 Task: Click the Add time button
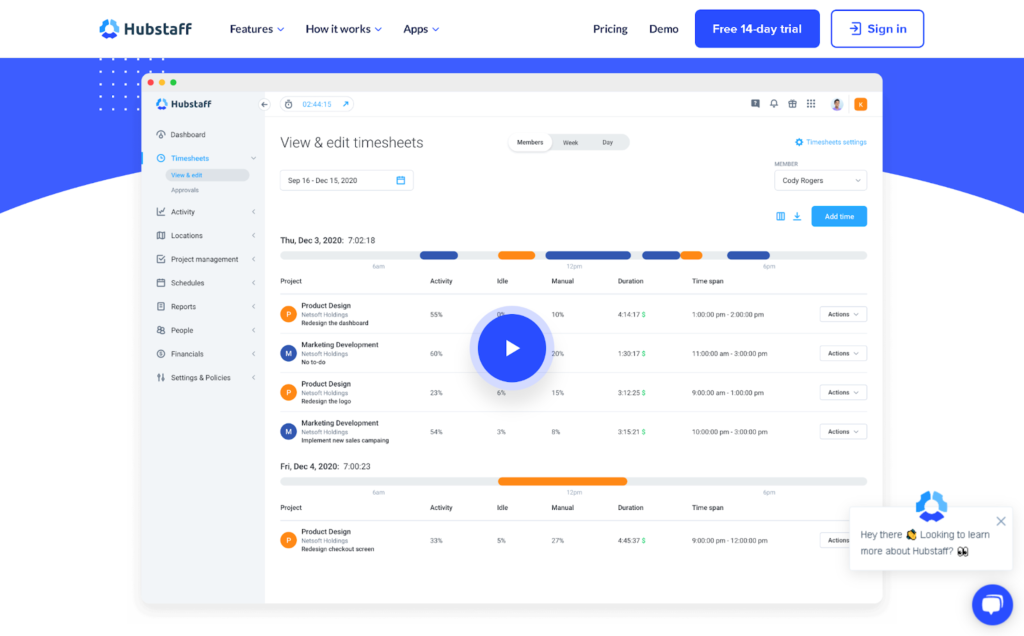click(x=839, y=216)
